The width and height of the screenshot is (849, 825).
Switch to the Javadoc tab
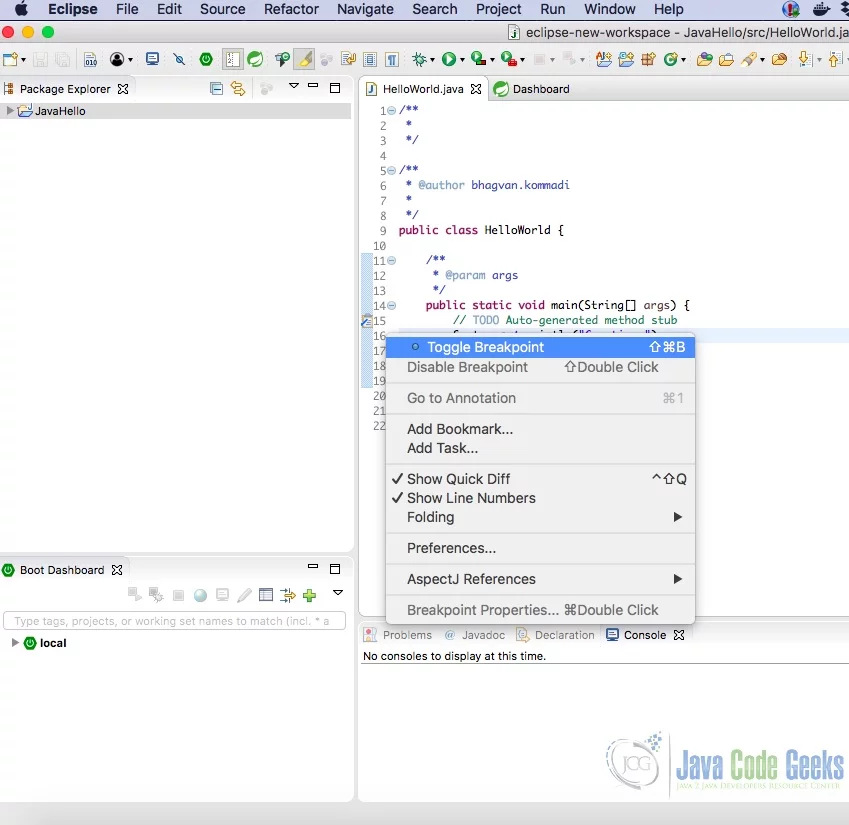(475, 635)
